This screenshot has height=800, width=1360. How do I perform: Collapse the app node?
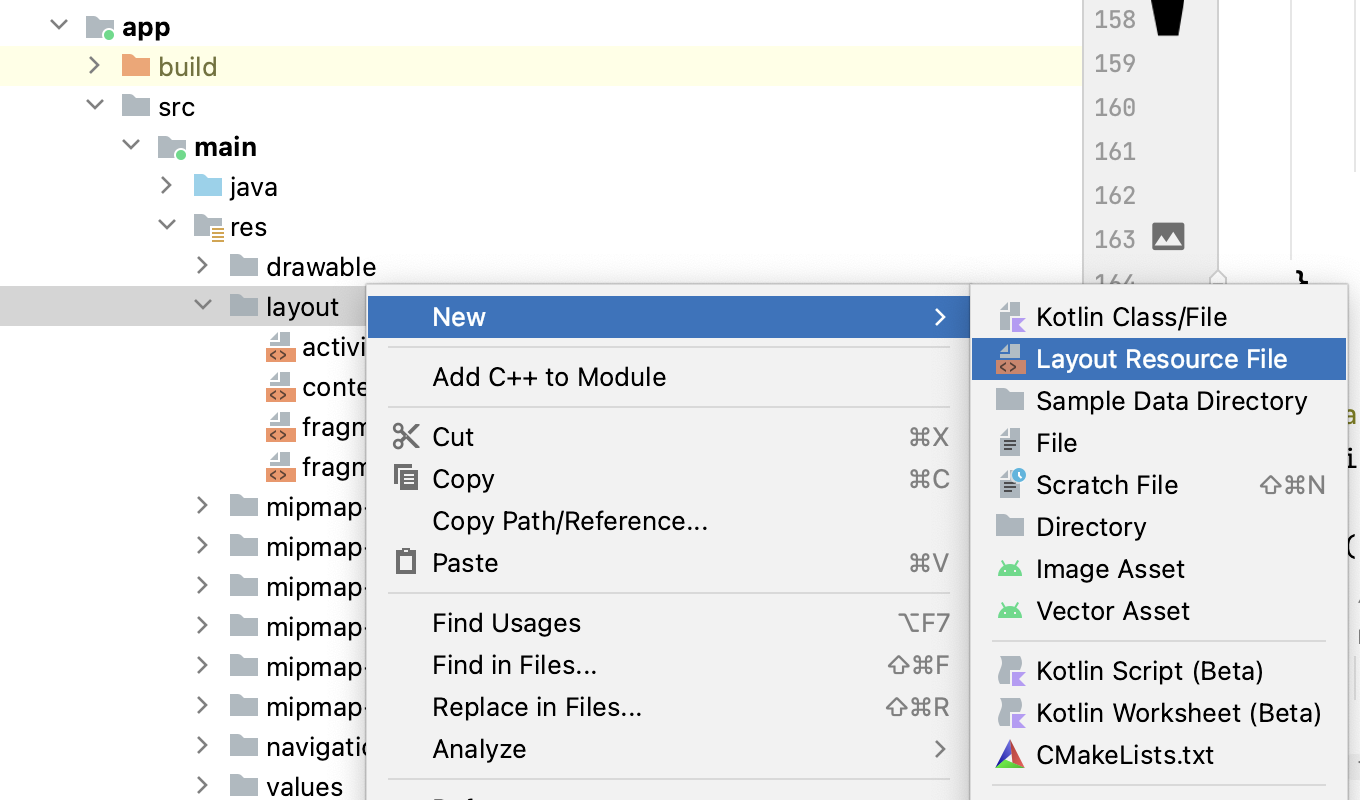click(x=58, y=25)
